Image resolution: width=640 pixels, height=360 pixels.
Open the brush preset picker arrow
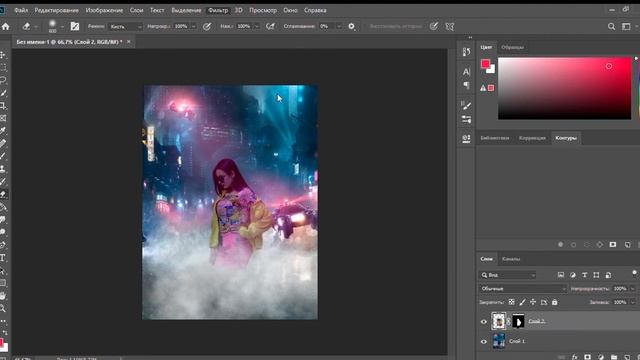[62, 27]
